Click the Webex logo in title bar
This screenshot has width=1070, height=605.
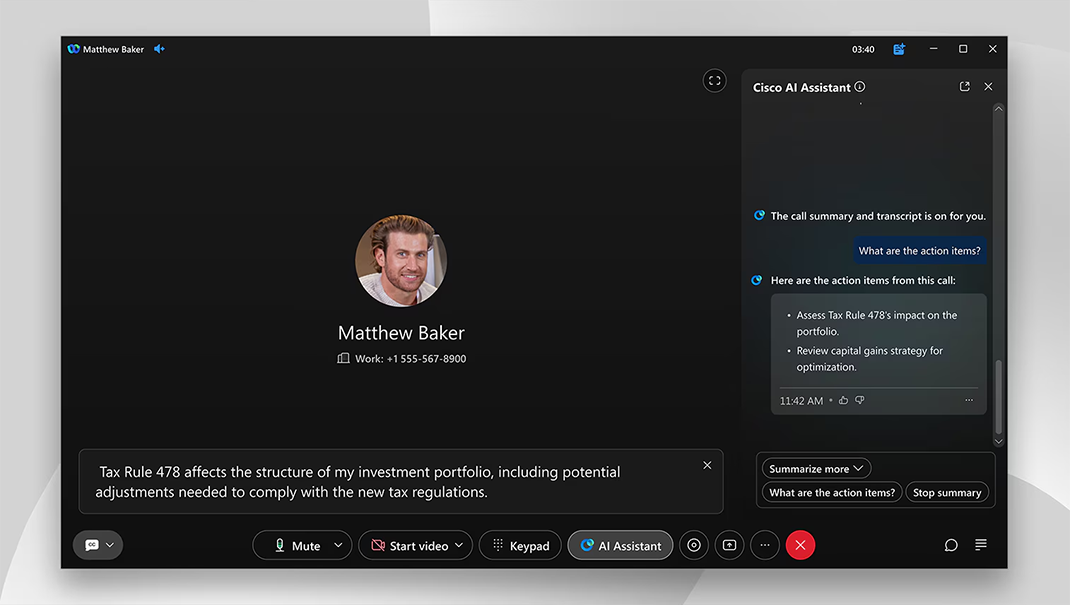pyautogui.click(x=73, y=49)
